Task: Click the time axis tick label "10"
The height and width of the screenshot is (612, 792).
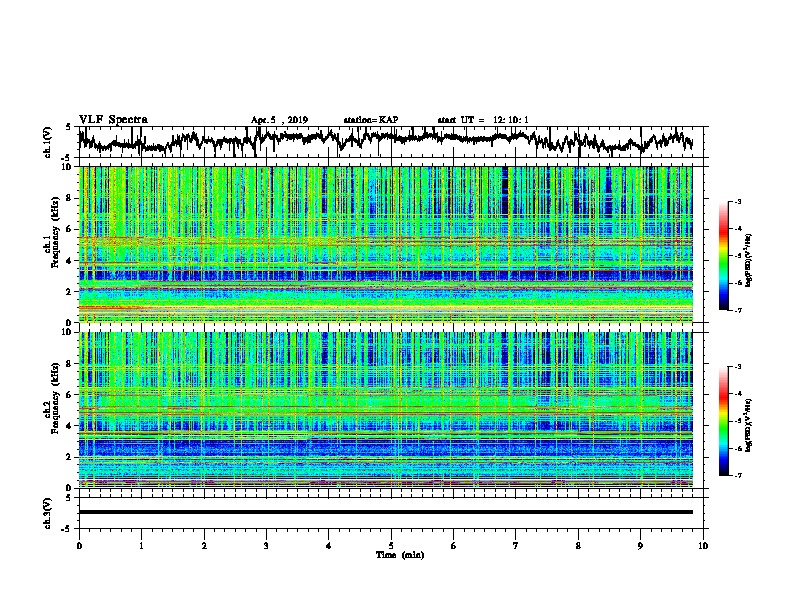Action: click(x=703, y=546)
